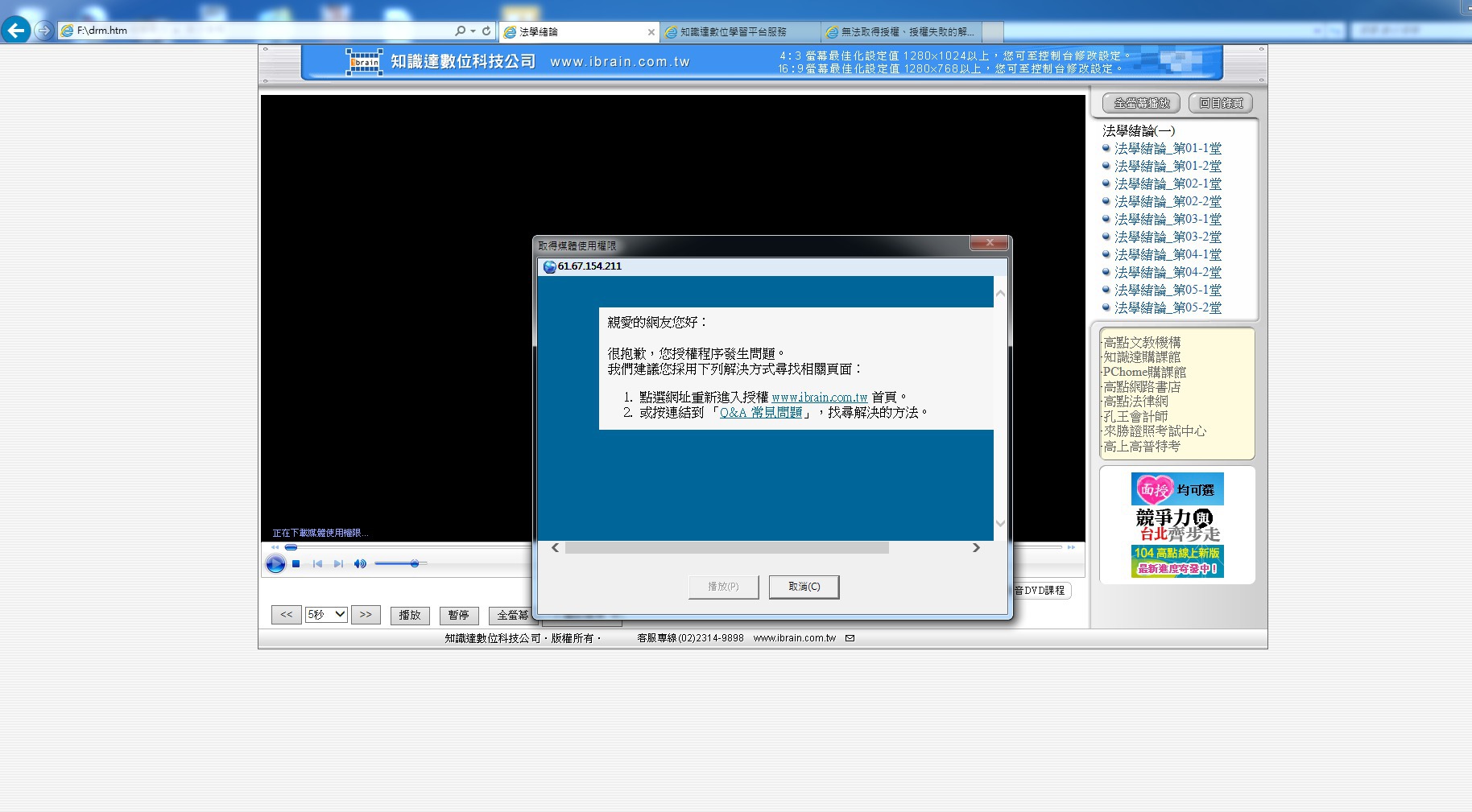The image size is (1472, 812).
Task: Open lesson 法學緒論_第02-1堂
Action: 1168,183
